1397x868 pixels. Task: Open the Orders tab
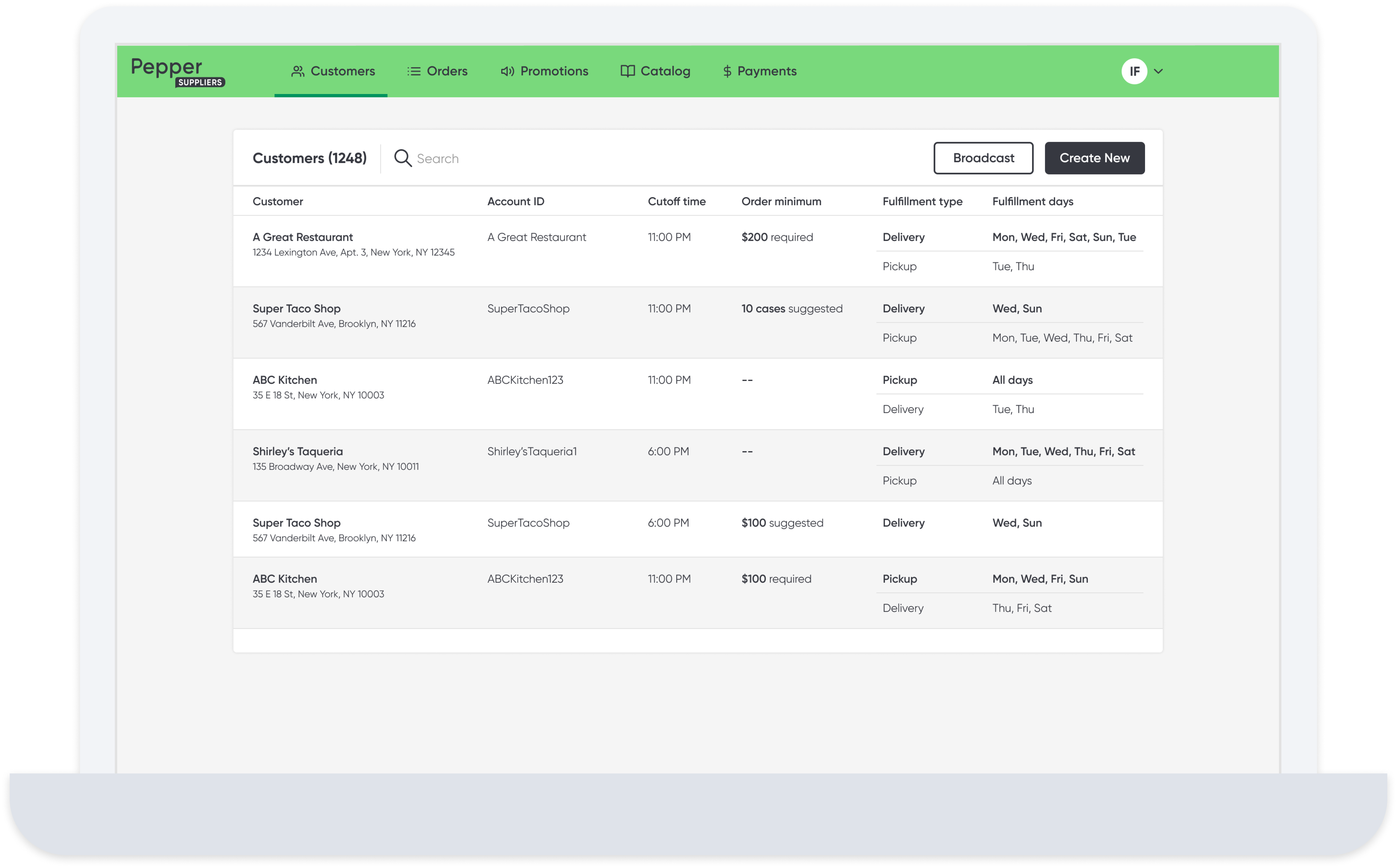coord(446,71)
